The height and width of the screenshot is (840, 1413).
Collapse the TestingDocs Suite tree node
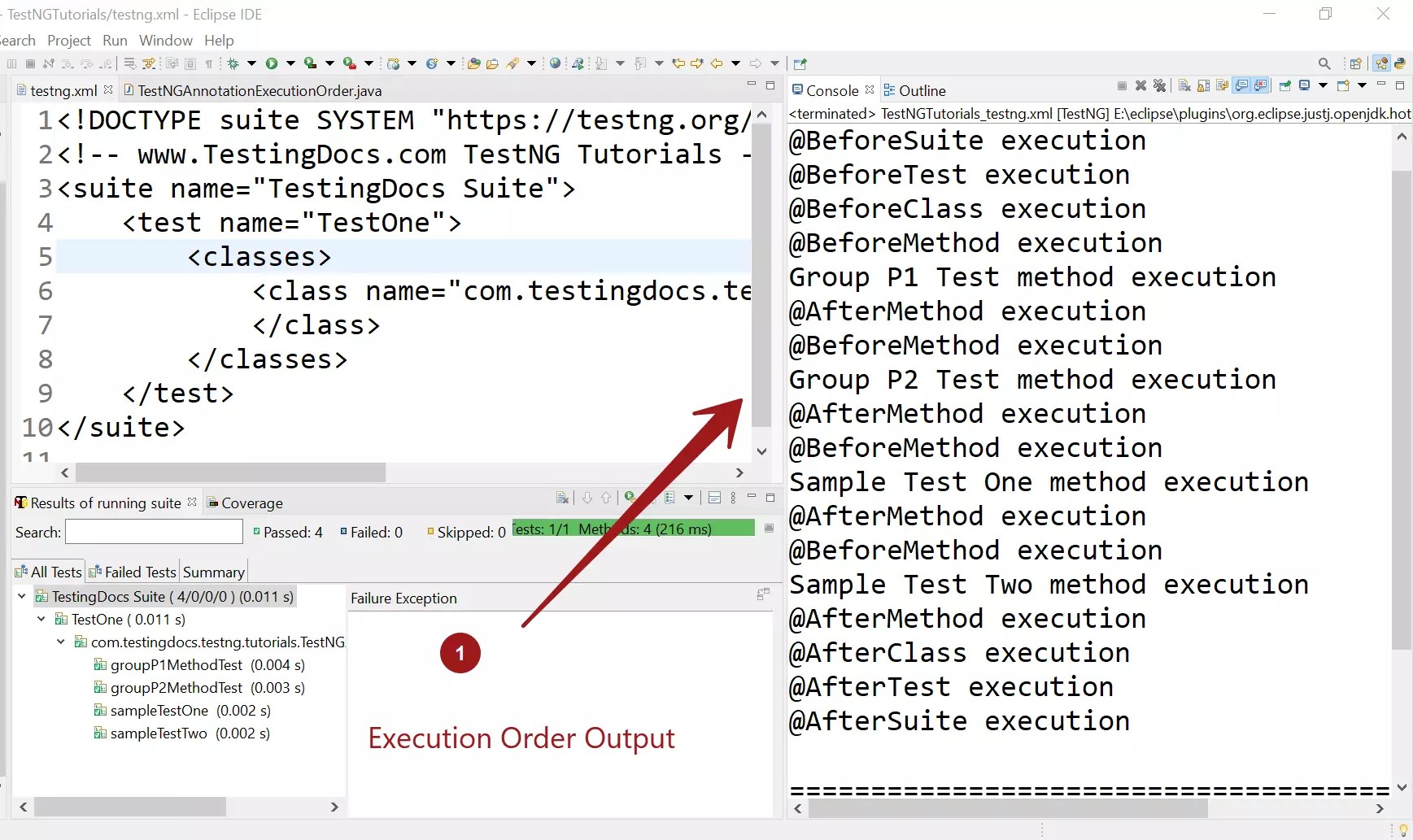point(22,597)
